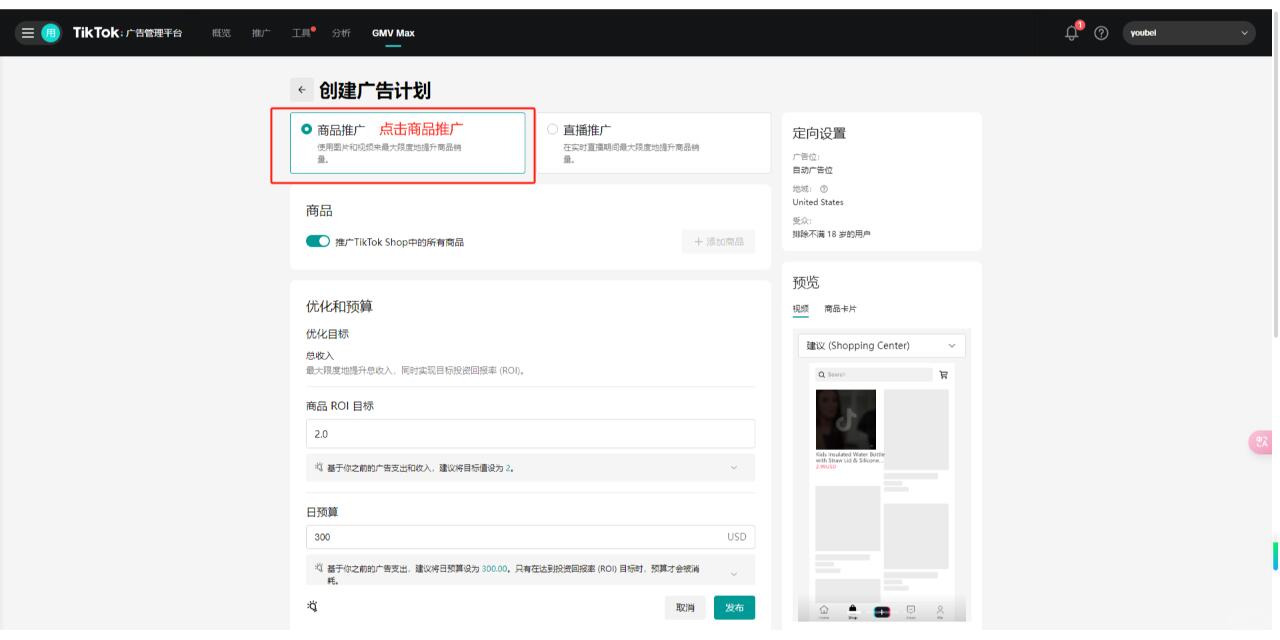Click the United States region value
Image resolution: width=1280 pixels, height=640 pixels.
[x=818, y=202]
